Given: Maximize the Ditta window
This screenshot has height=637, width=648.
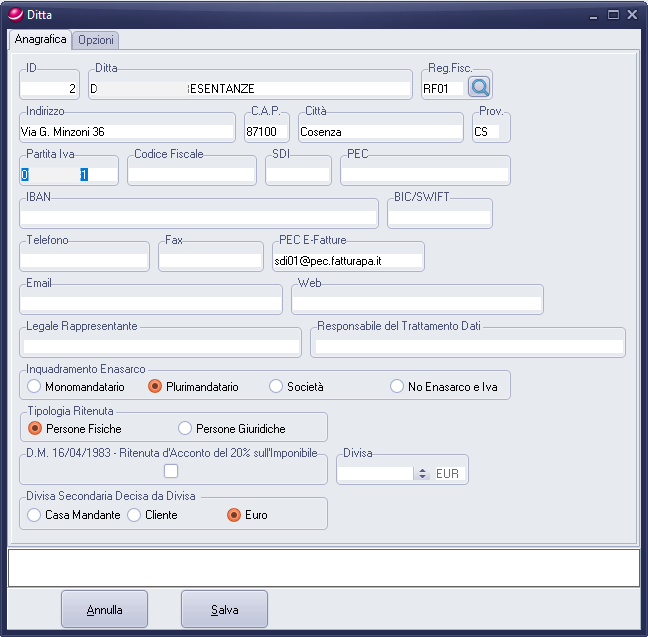Looking at the screenshot, I should pos(613,14).
